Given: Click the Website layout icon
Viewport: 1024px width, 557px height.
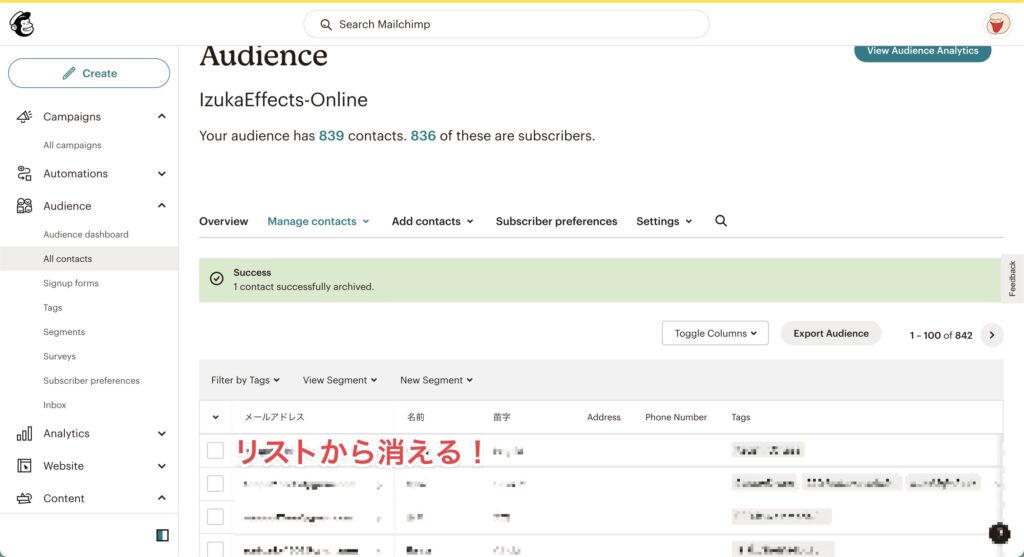Looking at the screenshot, I should pyautogui.click(x=24, y=466).
